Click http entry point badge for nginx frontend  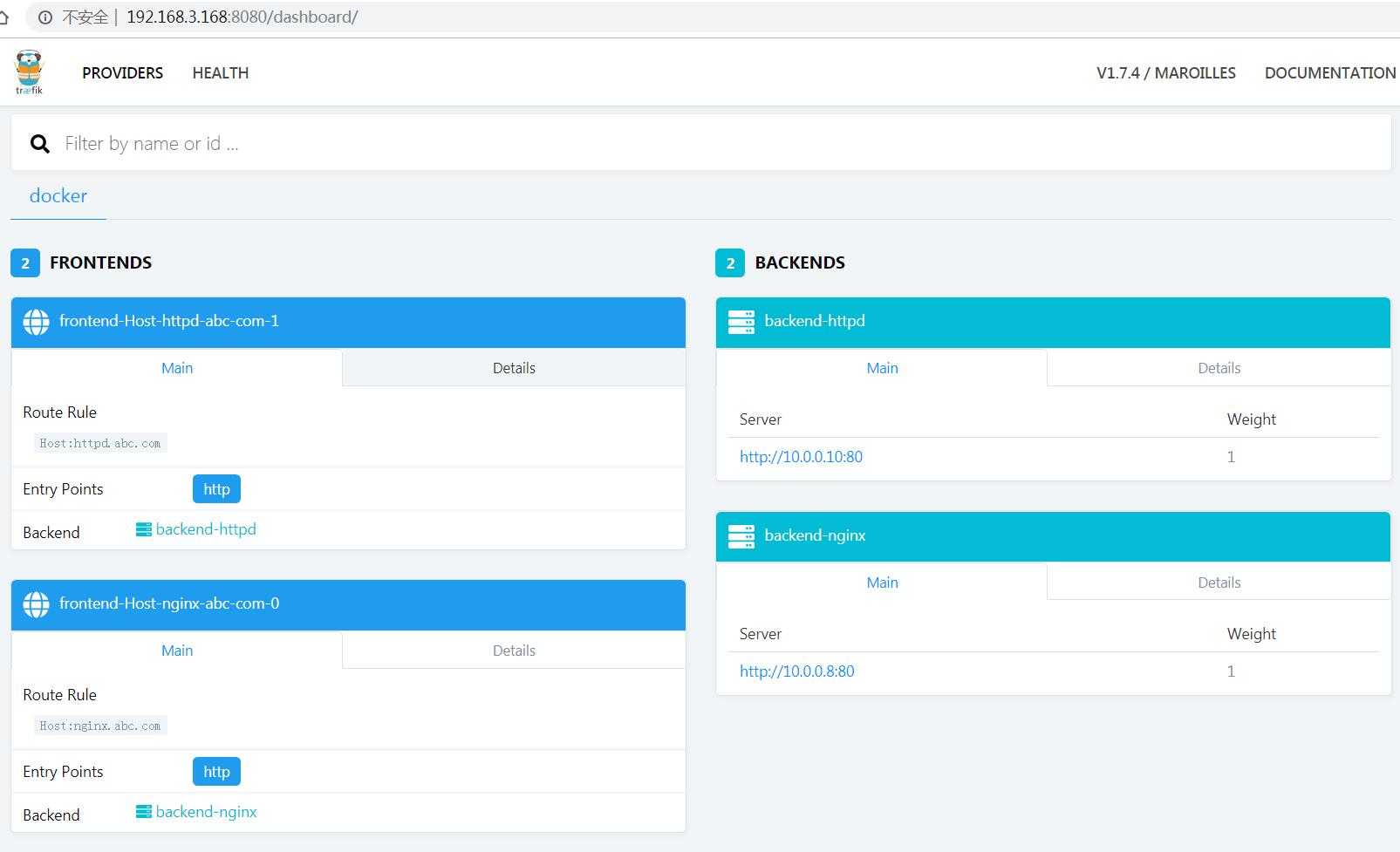[216, 772]
